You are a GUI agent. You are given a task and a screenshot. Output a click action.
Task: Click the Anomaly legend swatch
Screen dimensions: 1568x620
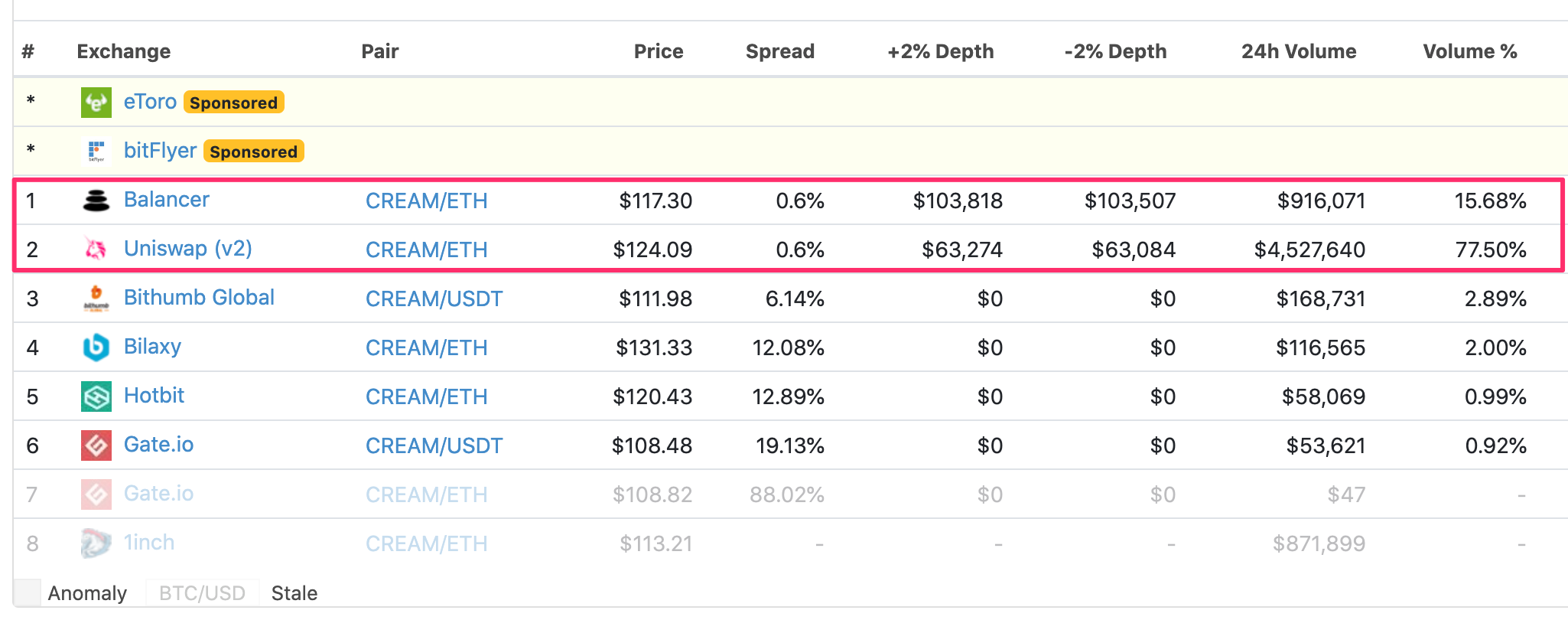(28, 592)
